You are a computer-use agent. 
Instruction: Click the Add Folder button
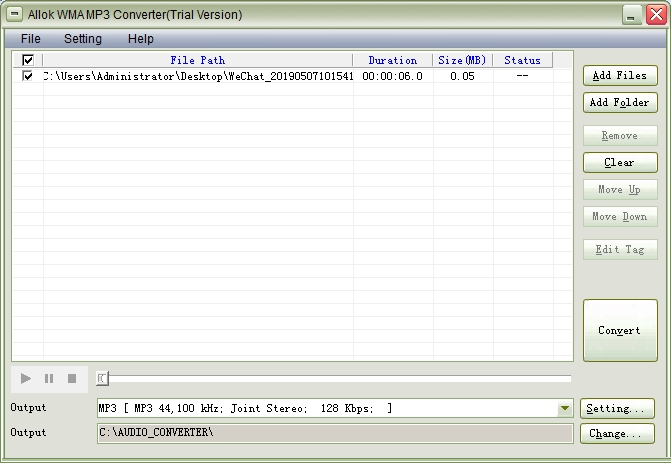click(x=620, y=103)
